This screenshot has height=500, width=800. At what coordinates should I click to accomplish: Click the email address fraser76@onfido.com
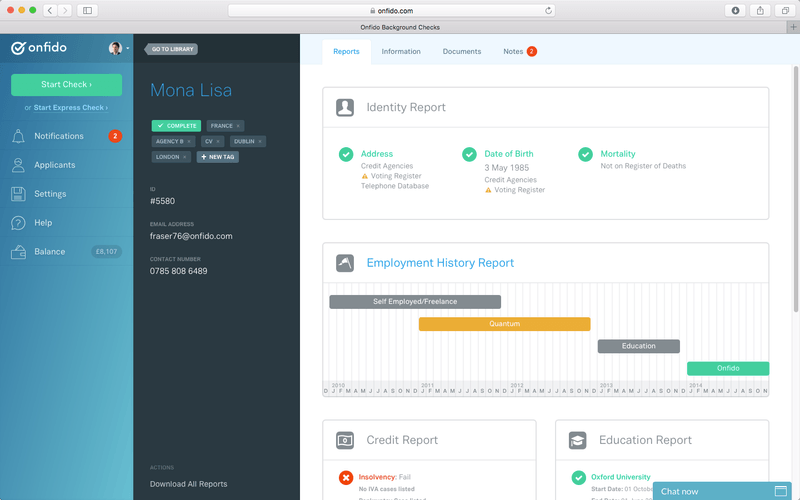191,236
